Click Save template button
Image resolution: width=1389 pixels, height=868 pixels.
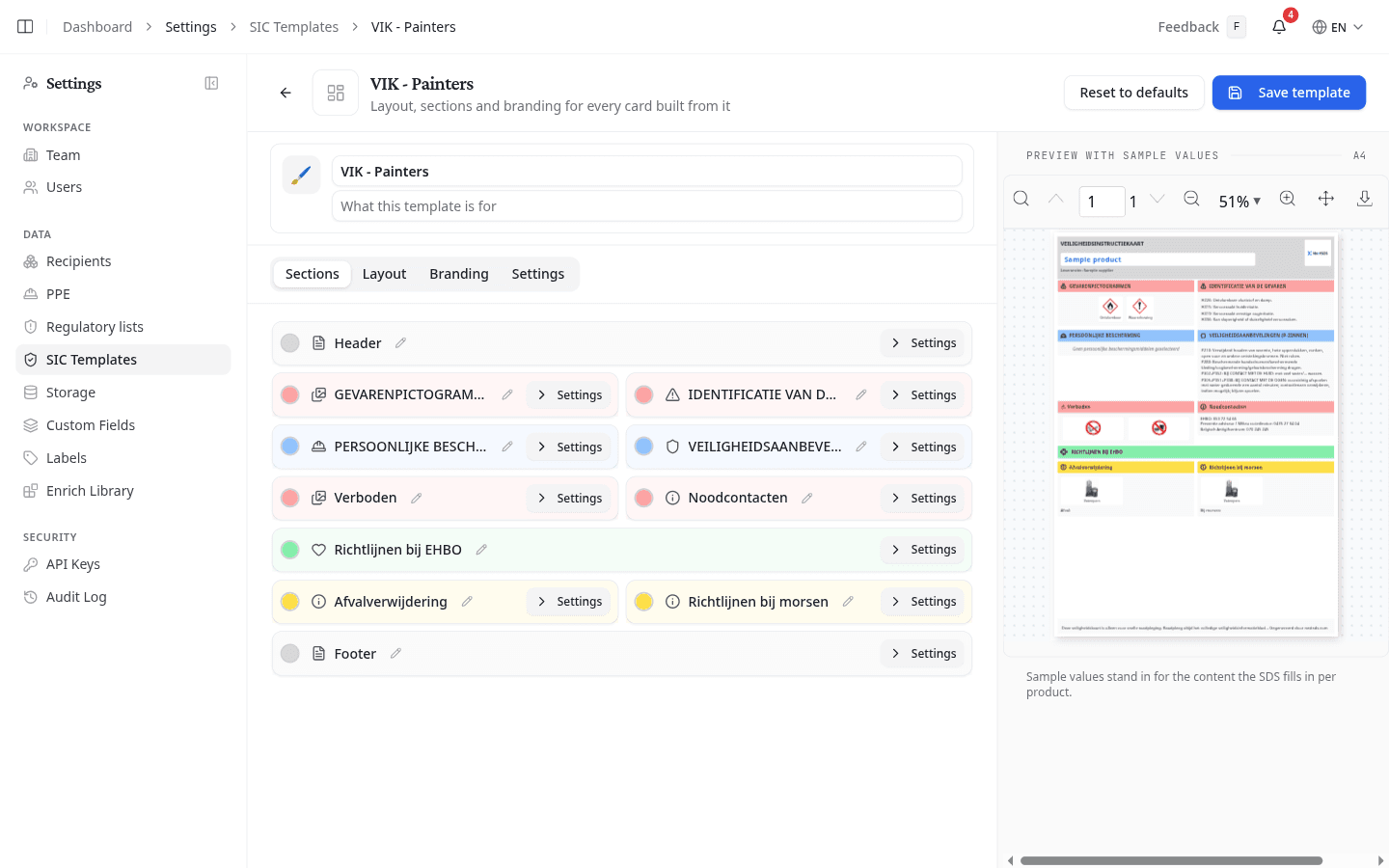1289,93
